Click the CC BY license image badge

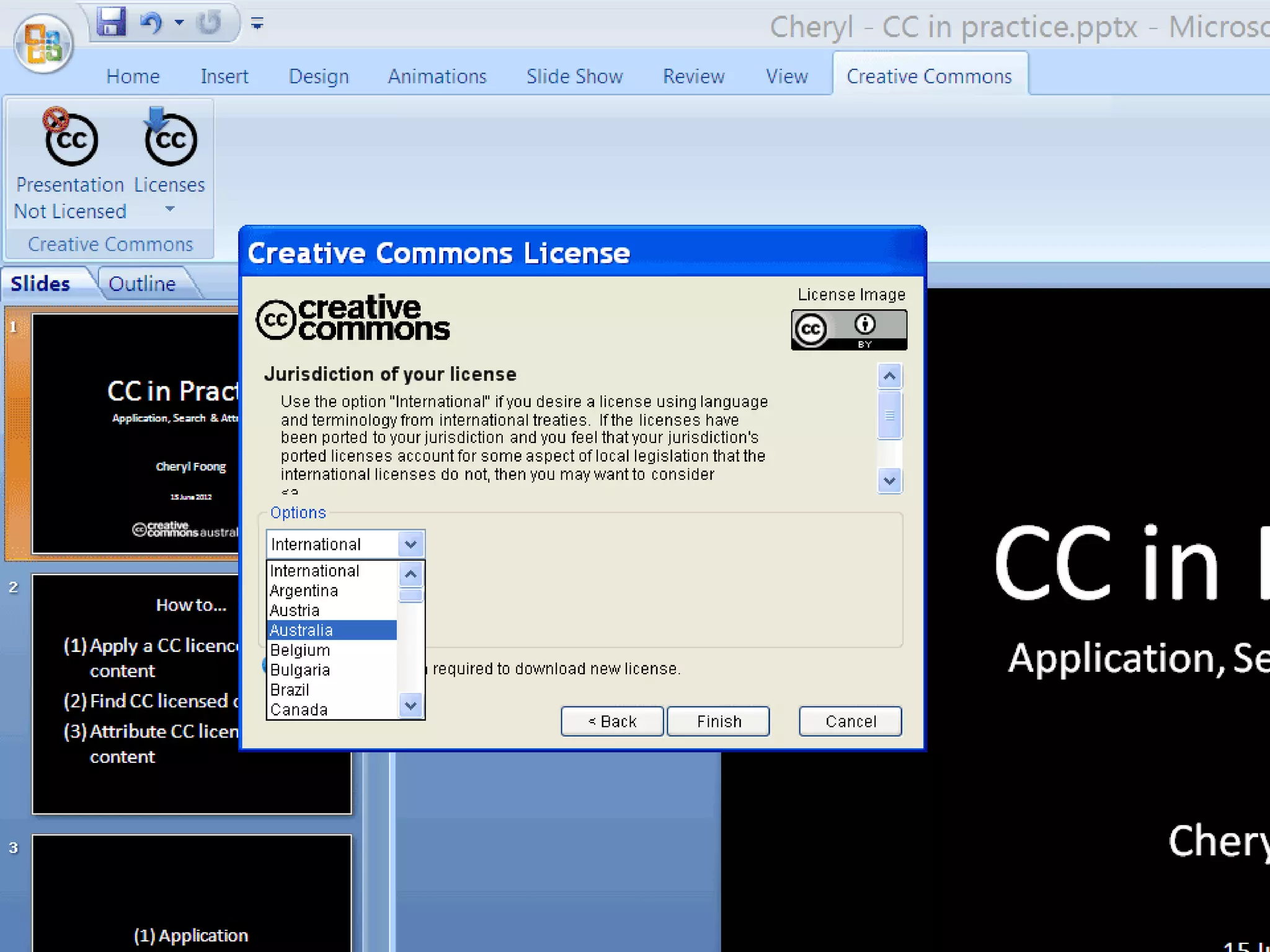[848, 330]
